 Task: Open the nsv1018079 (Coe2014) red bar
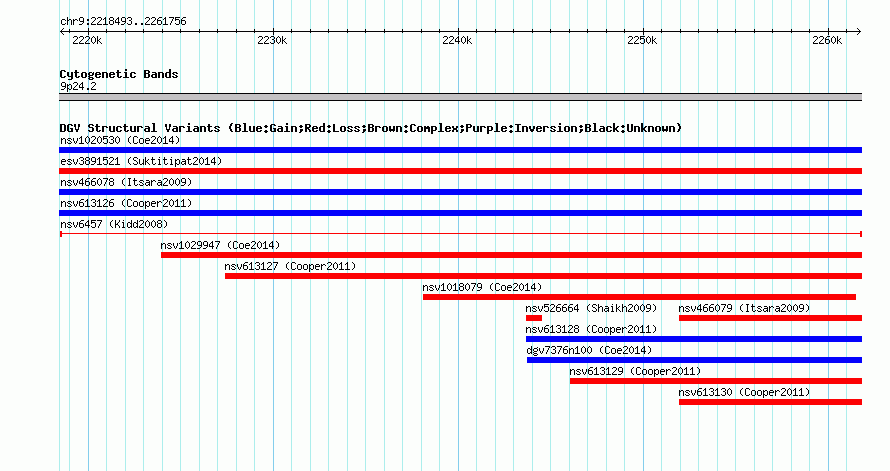pos(639,297)
